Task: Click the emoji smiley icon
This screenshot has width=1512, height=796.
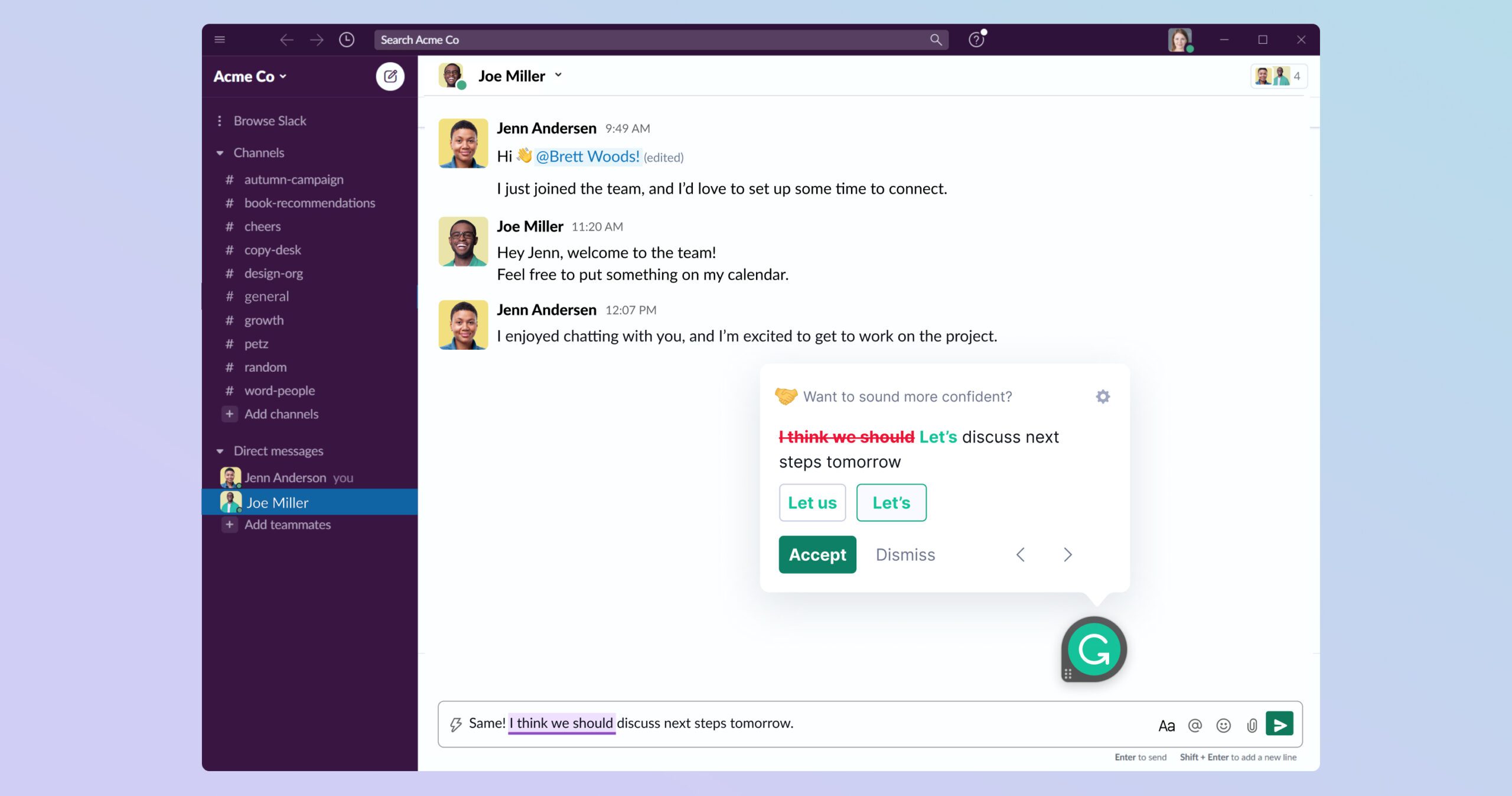Action: [1223, 725]
